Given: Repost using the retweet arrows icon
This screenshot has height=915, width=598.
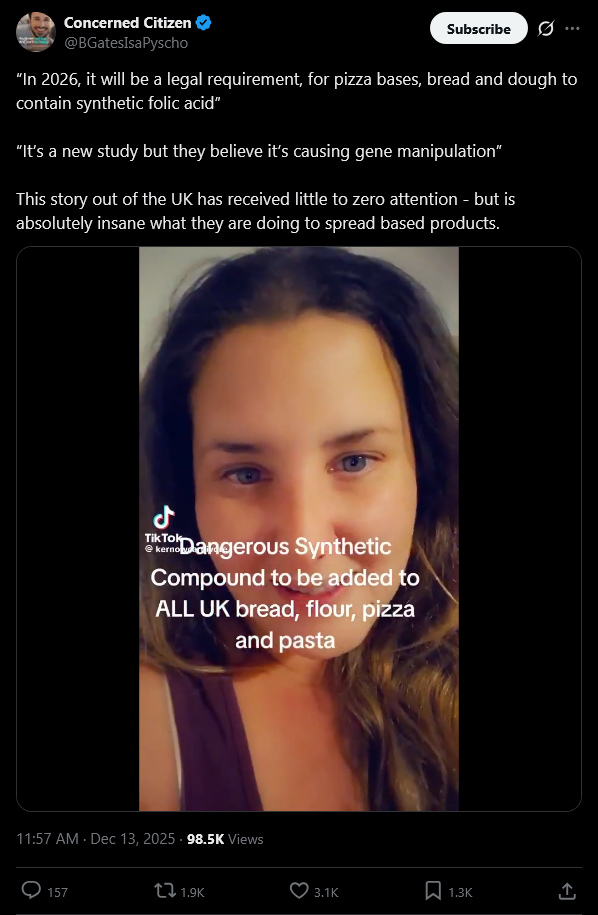Looking at the screenshot, I should click(164, 890).
